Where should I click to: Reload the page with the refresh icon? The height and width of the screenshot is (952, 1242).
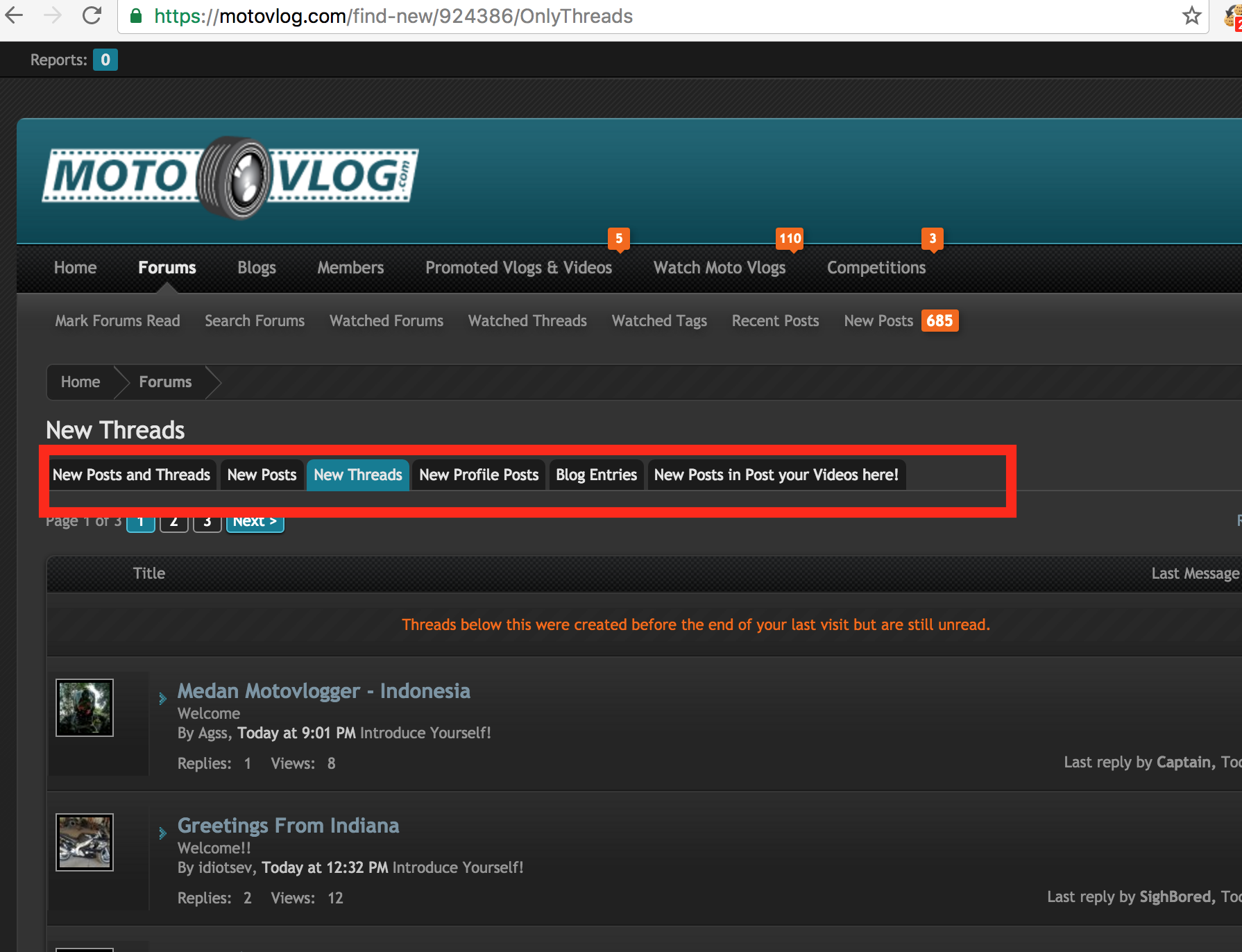(x=92, y=15)
